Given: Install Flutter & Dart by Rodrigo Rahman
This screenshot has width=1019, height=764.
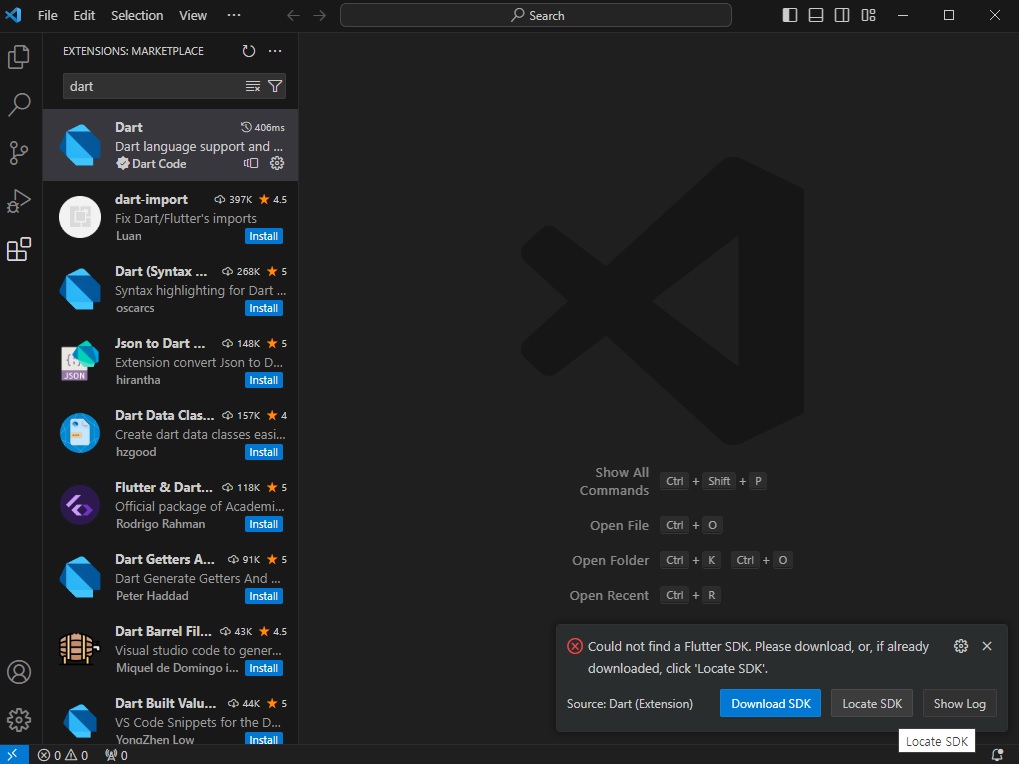Looking at the screenshot, I should pos(264,524).
